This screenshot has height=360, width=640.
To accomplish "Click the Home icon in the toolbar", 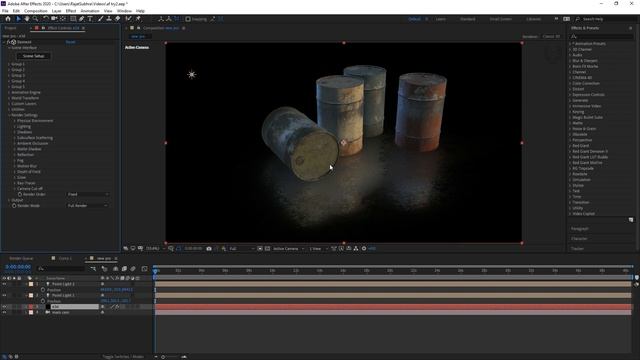I will point(8,19).
